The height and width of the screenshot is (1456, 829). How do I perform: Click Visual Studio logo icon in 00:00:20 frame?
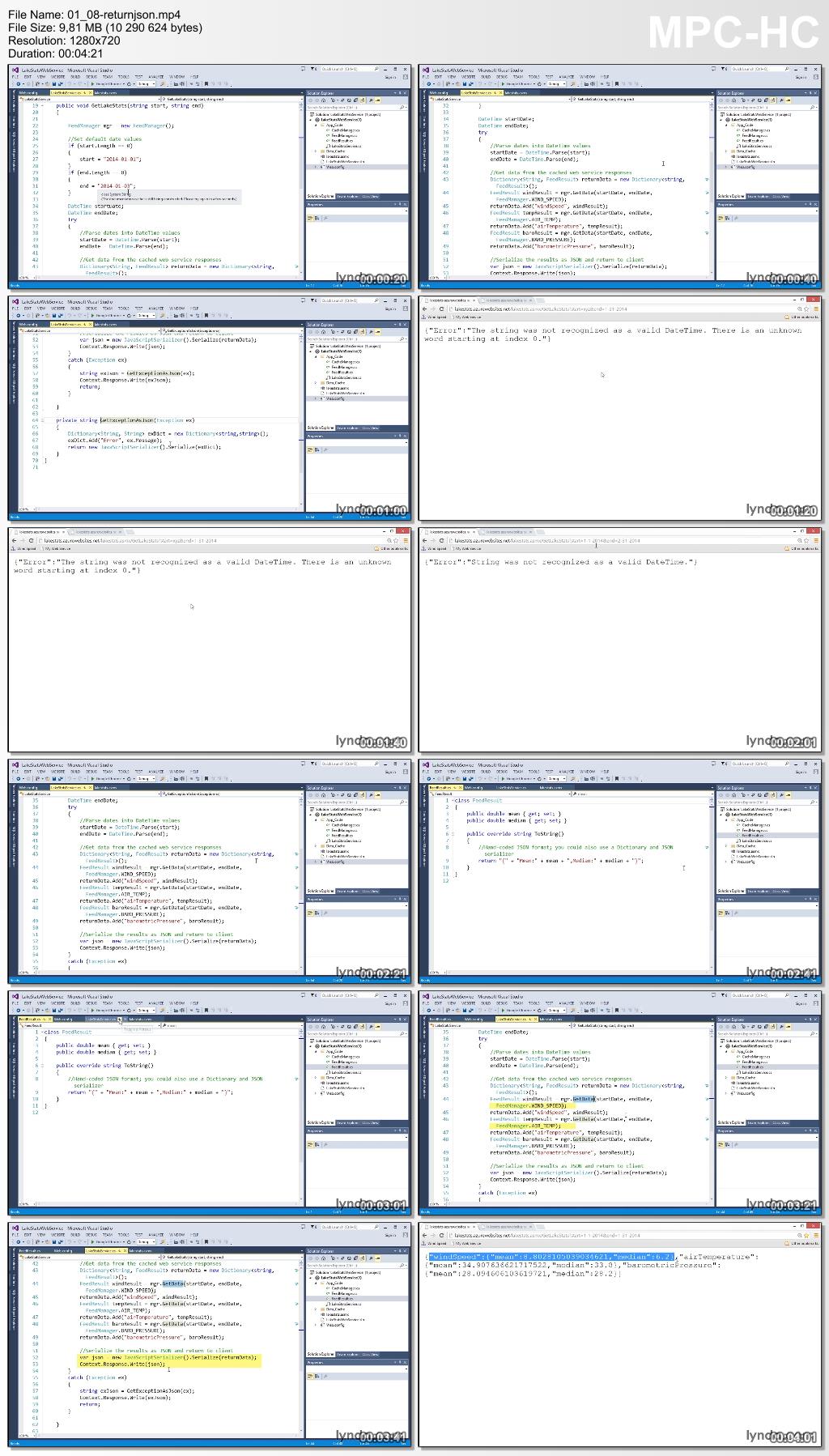[15, 70]
